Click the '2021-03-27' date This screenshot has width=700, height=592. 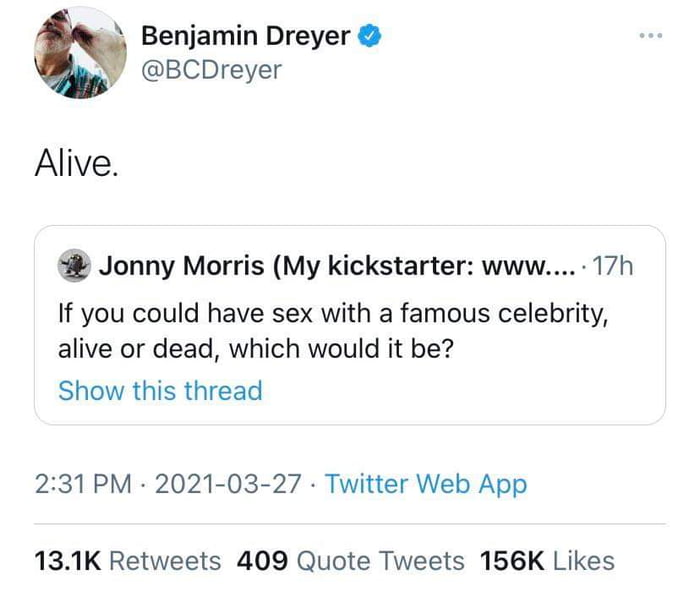(229, 485)
